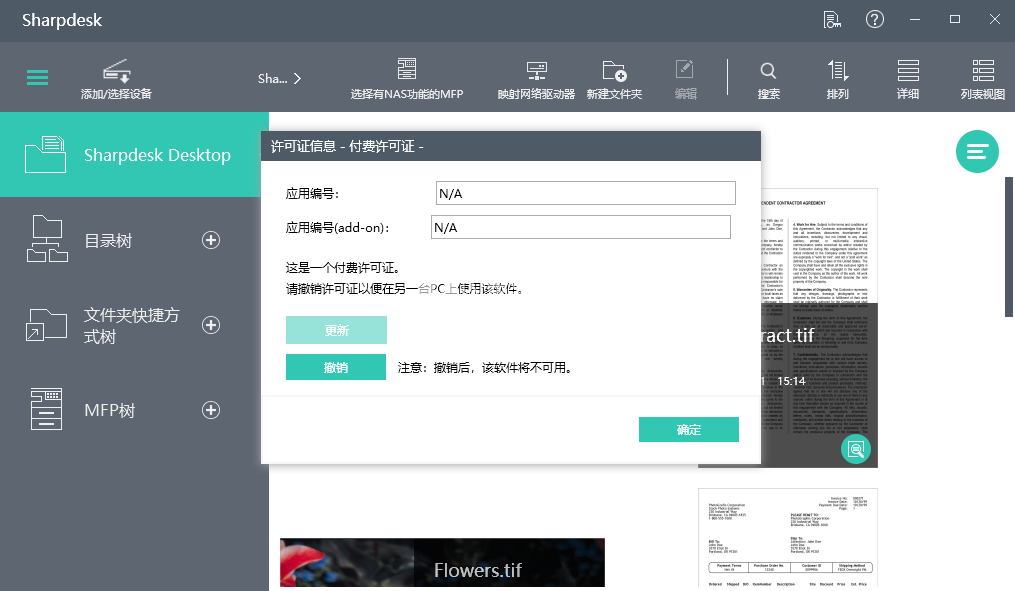The height and width of the screenshot is (591, 1015).
Task: Click the 应用编号(add-on) input field
Action: (581, 227)
